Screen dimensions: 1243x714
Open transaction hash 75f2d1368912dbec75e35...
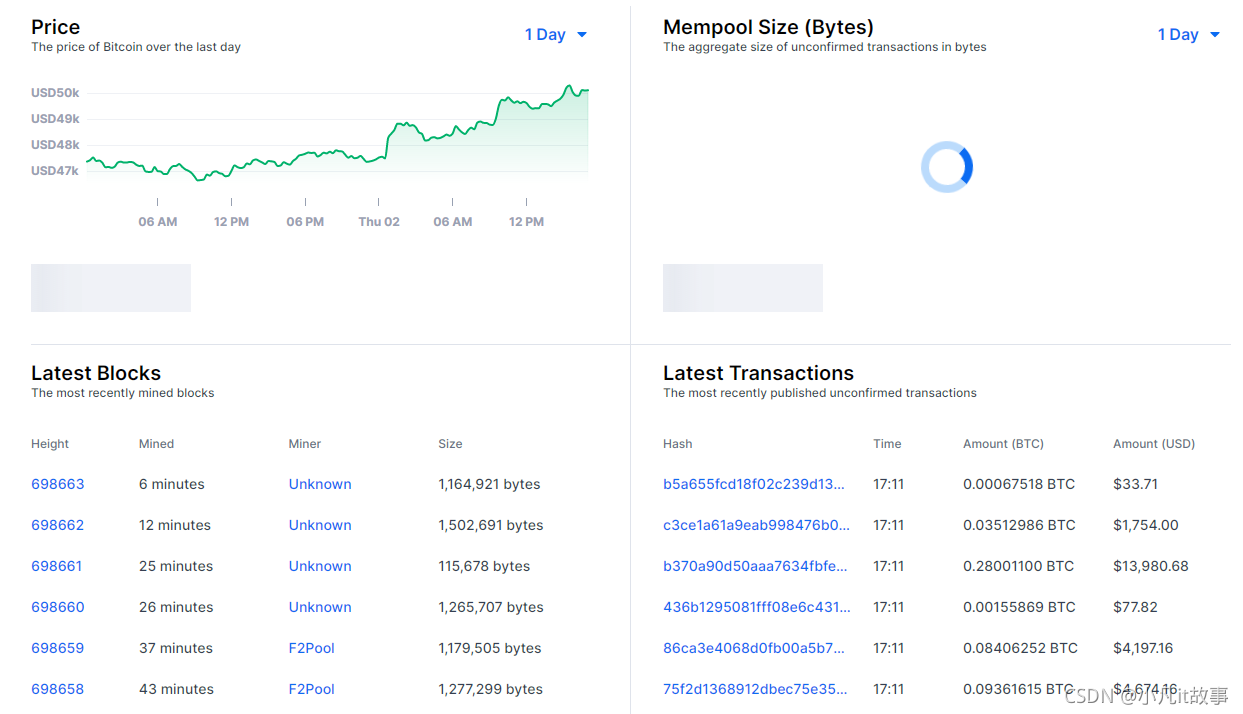[x=755, y=689]
